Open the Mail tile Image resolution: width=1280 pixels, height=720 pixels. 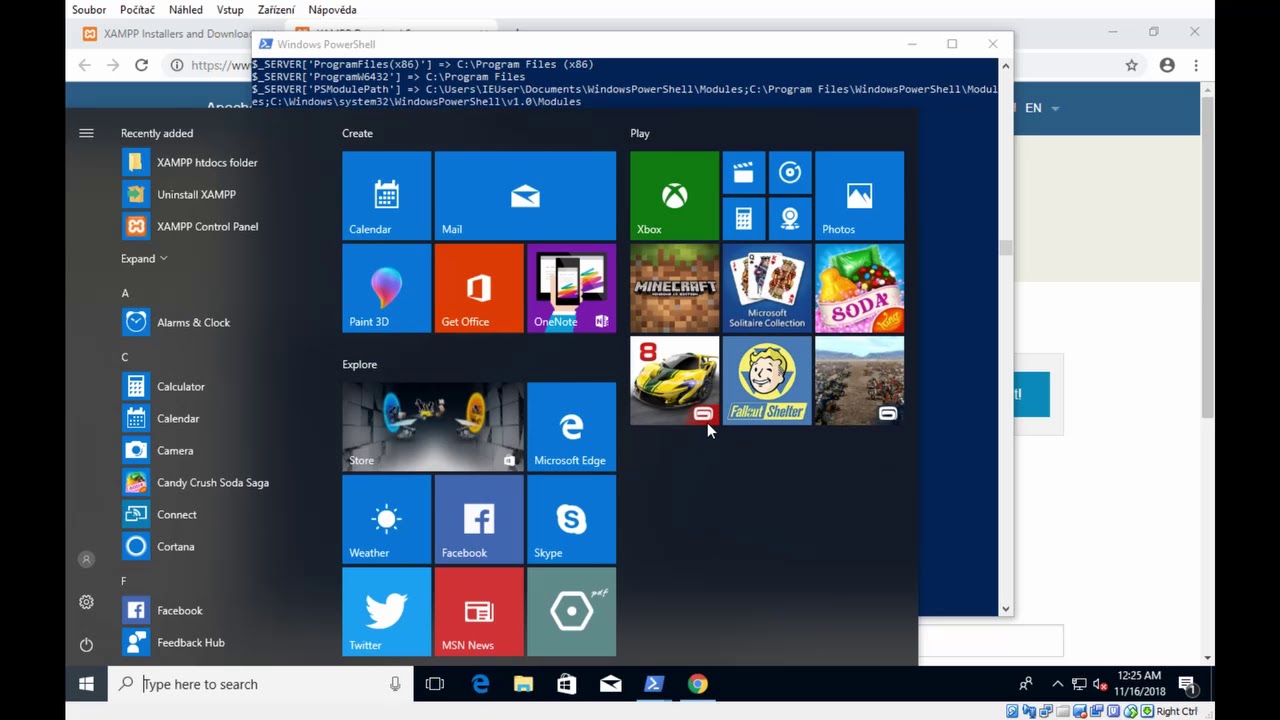pos(525,195)
